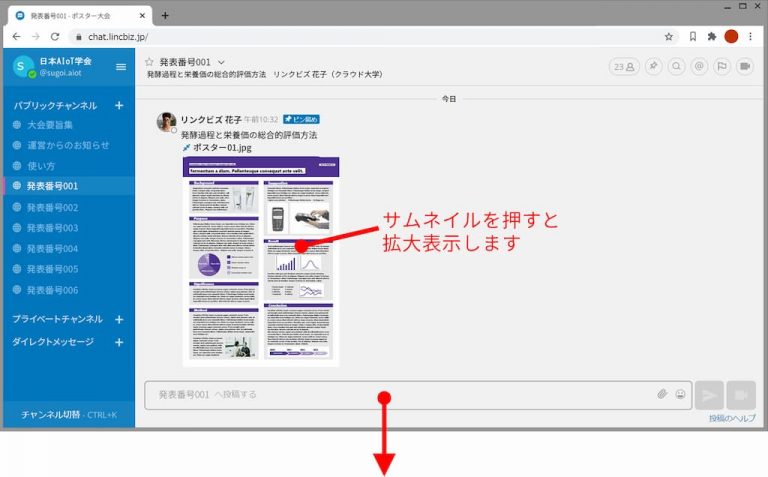Open flagged posts via flag icon
768x477 pixels.
722,67
